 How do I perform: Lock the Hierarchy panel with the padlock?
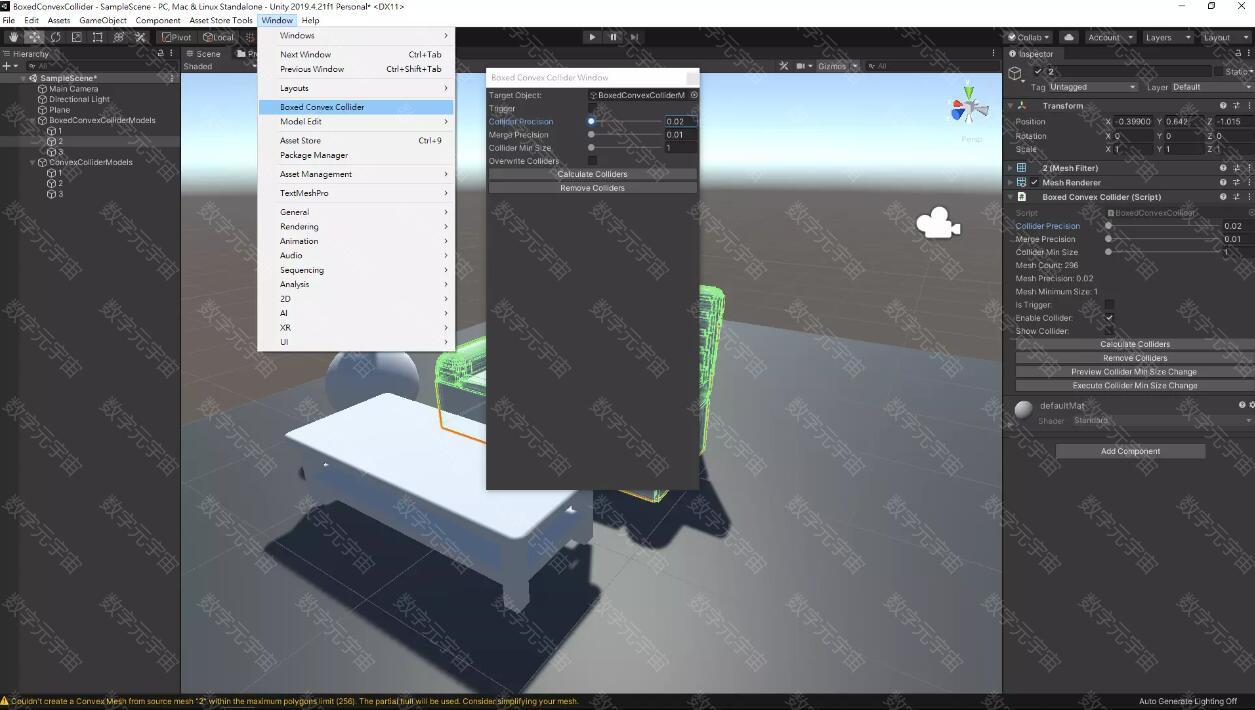pyautogui.click(x=161, y=54)
